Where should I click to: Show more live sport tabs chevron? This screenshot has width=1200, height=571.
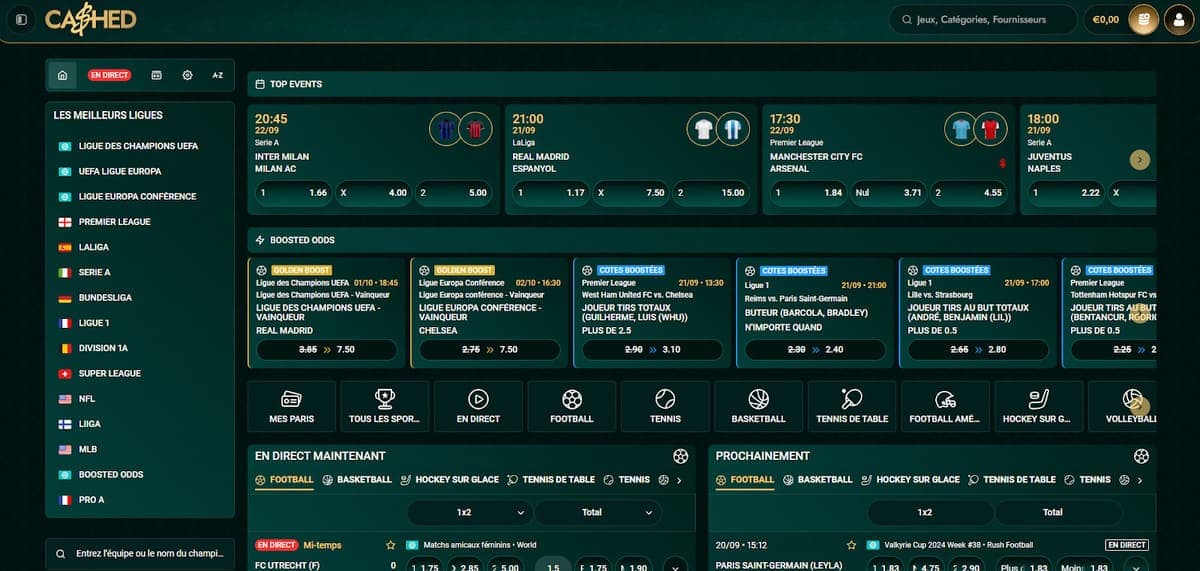[680, 480]
